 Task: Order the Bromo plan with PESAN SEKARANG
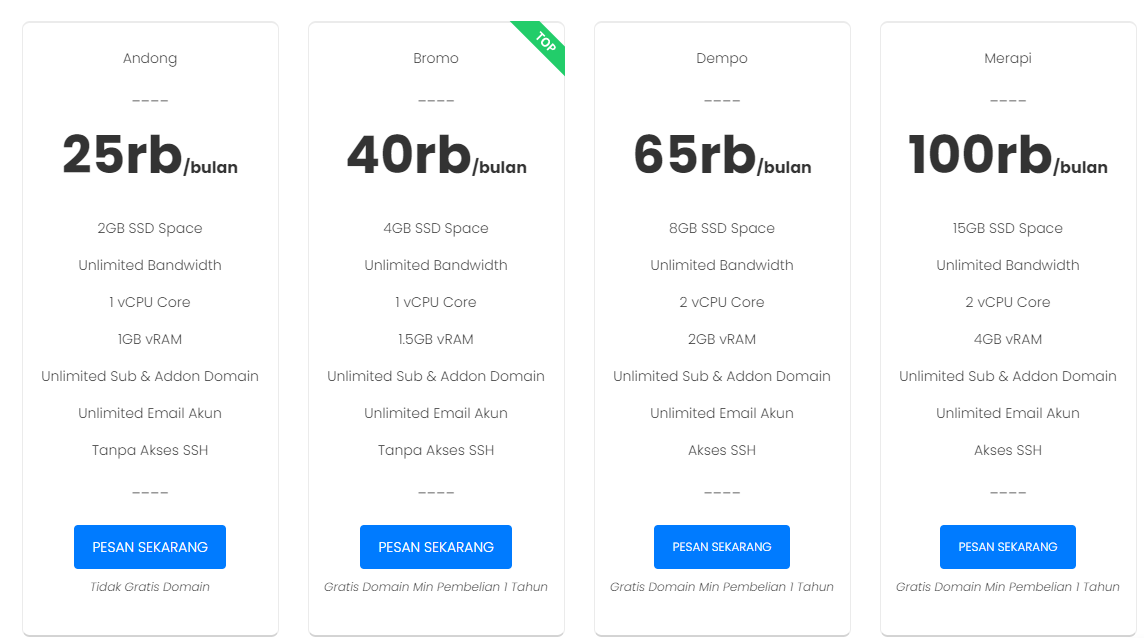point(436,547)
